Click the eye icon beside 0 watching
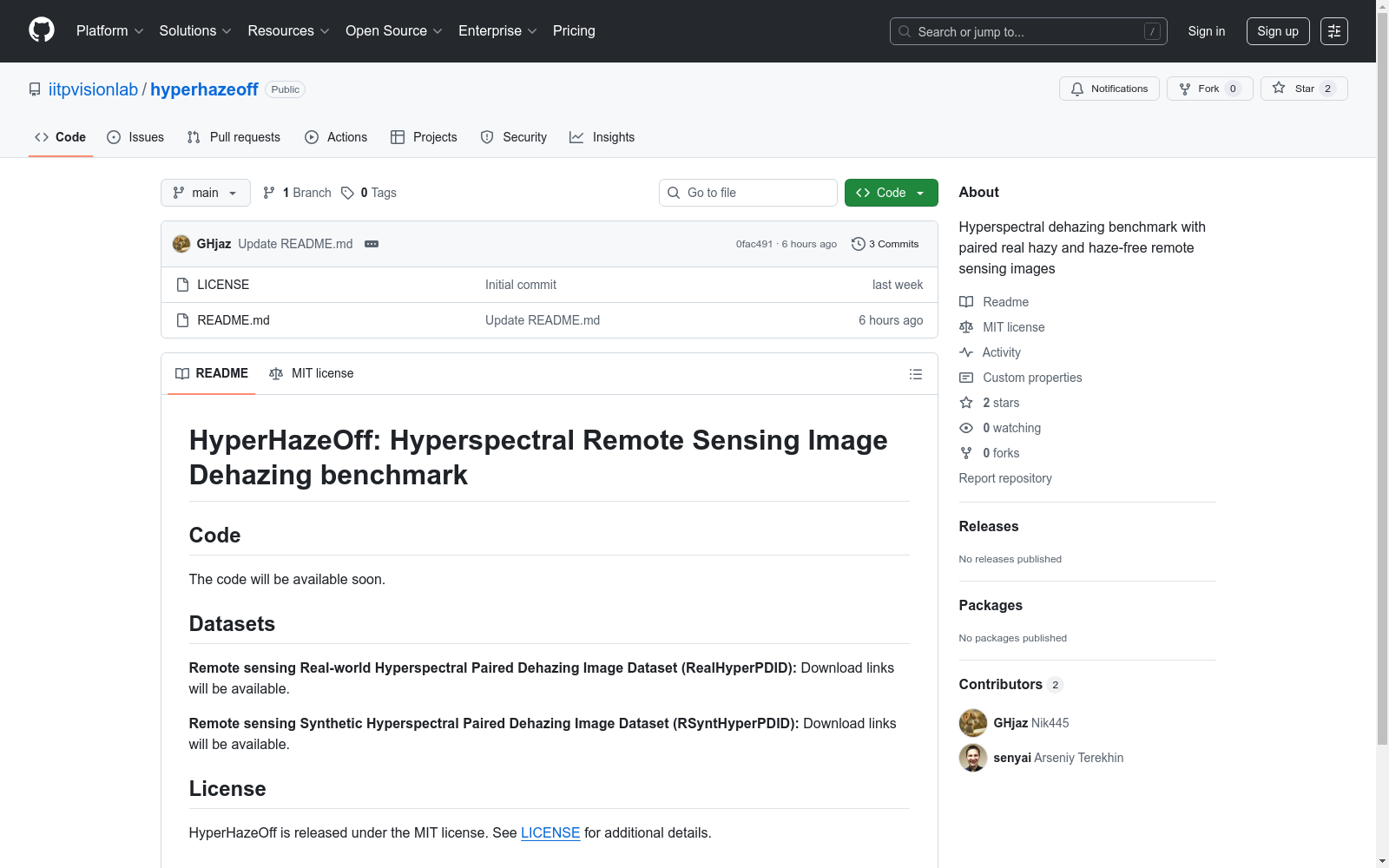 pyautogui.click(x=966, y=428)
